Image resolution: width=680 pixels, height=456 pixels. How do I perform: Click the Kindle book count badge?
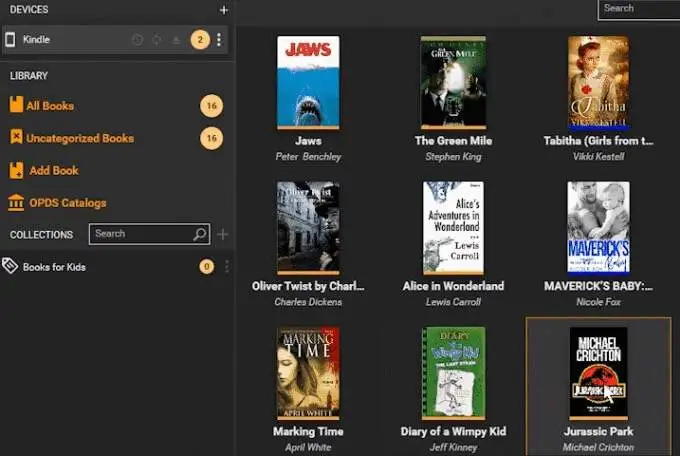(x=200, y=40)
